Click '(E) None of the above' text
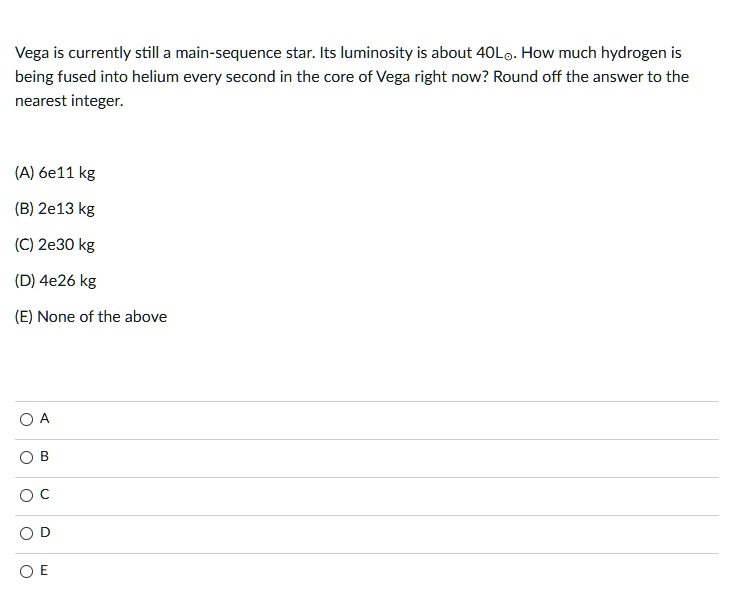 [91, 317]
